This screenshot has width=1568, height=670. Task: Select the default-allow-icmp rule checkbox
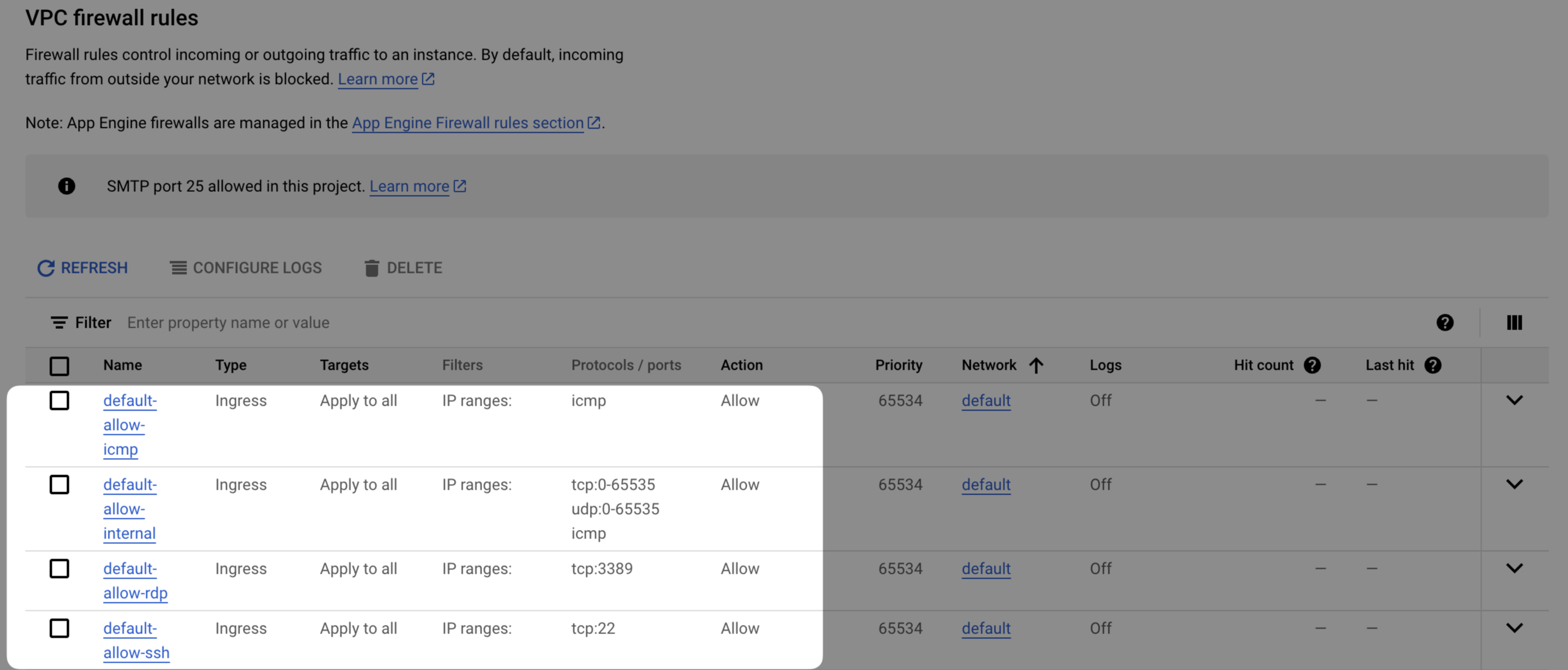click(x=59, y=401)
